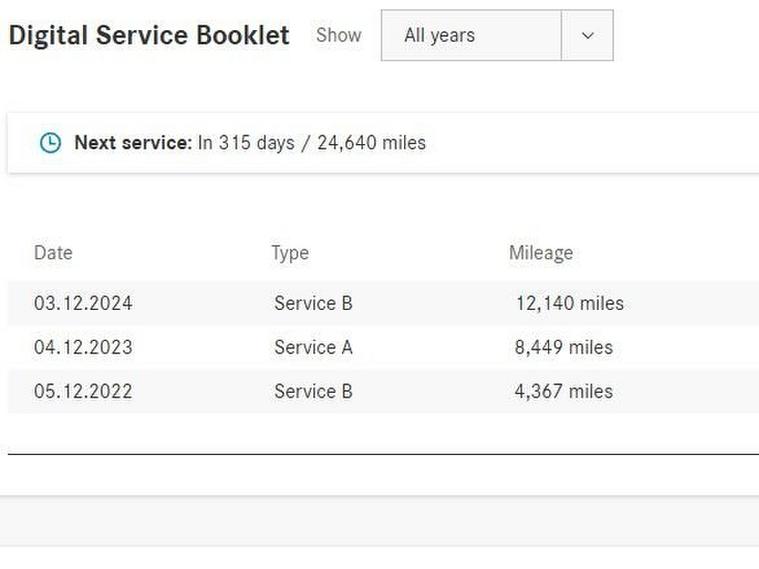The width and height of the screenshot is (759, 569).
Task: Open the Service A entry
Action: (x=313, y=347)
